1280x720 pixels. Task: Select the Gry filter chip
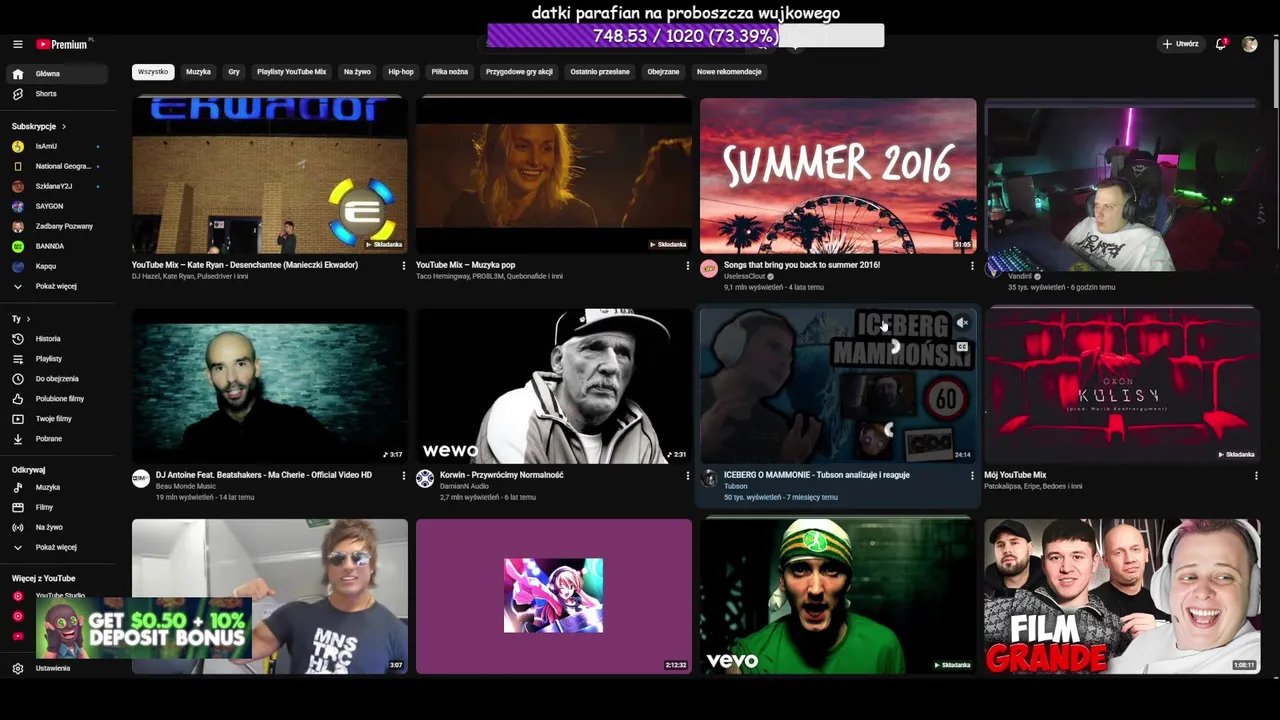pos(234,72)
